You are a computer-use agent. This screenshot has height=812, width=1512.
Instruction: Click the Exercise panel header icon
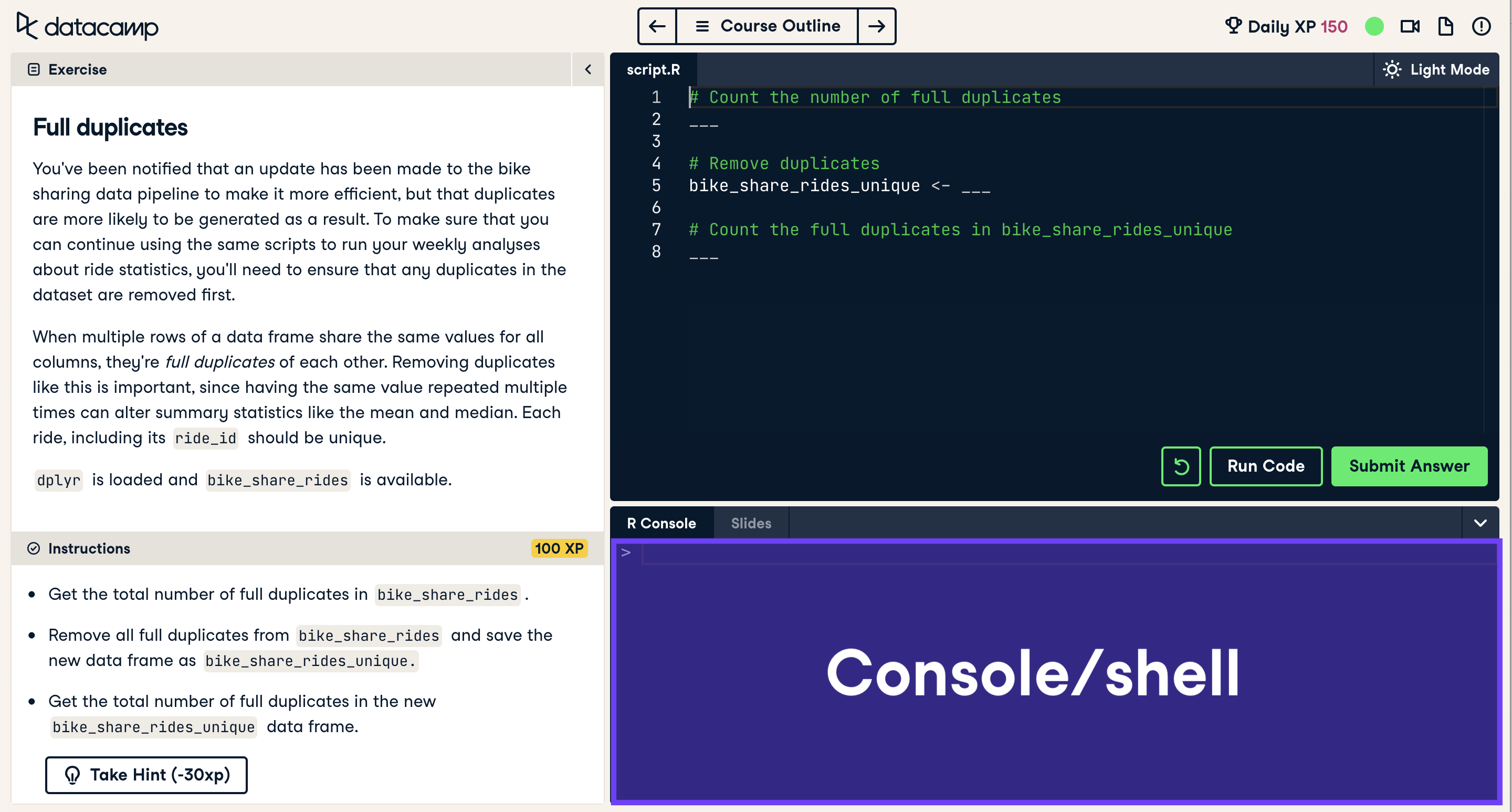(34, 69)
